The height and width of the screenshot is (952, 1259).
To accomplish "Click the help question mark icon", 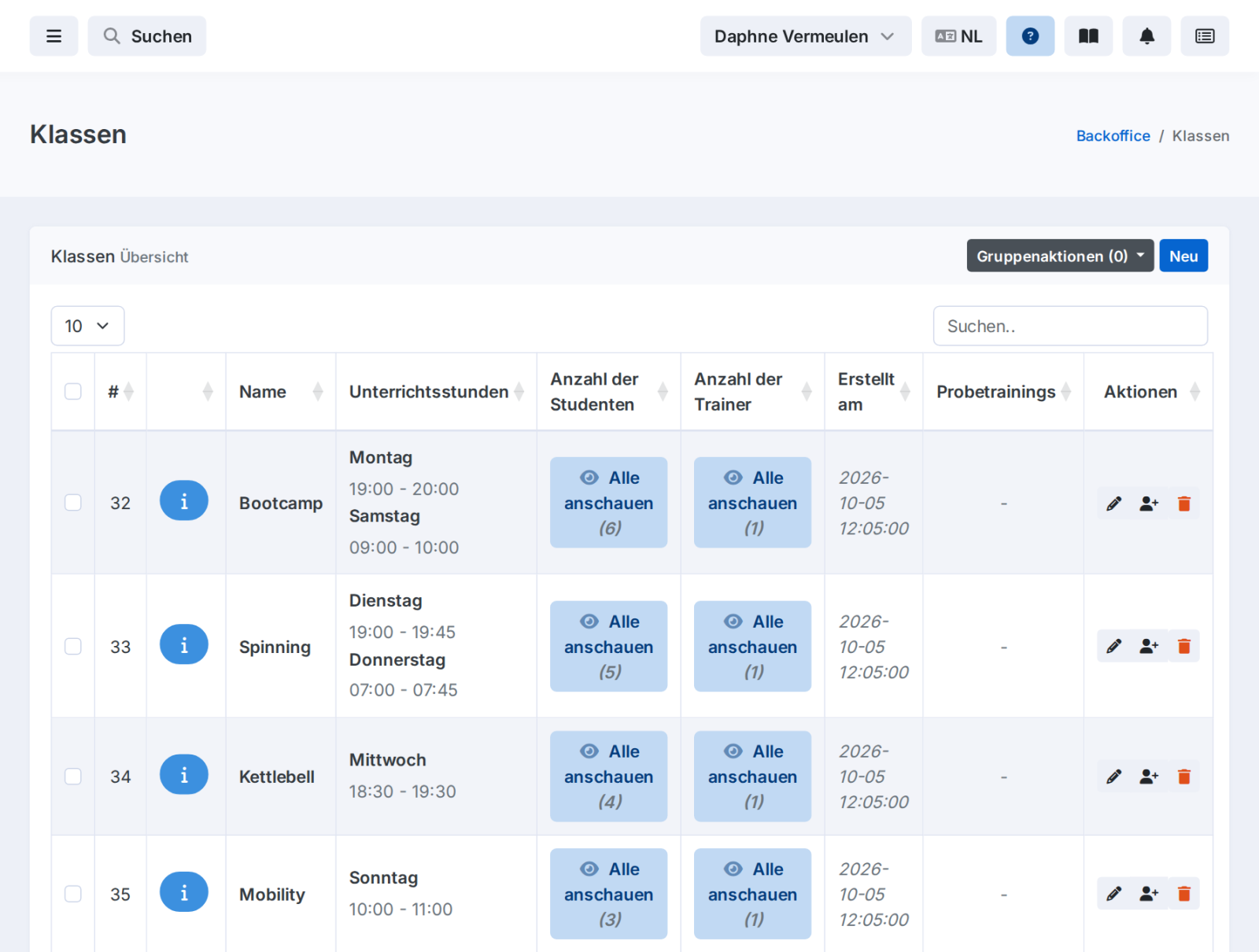I will pyautogui.click(x=1030, y=36).
